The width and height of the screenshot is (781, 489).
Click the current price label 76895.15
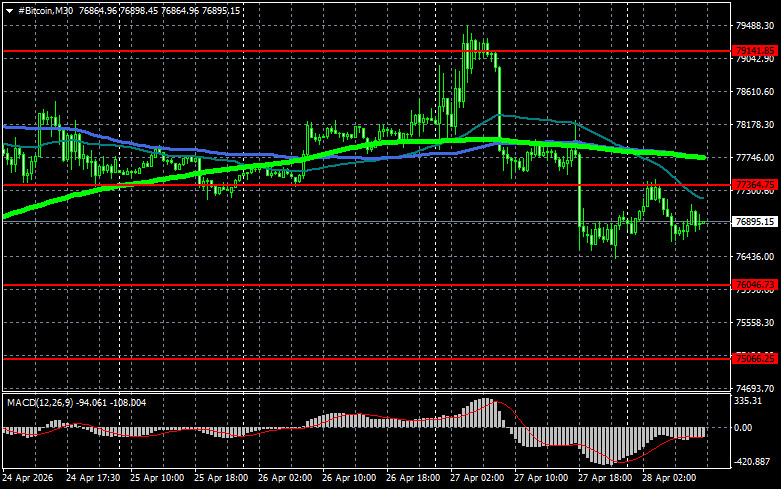(755, 222)
